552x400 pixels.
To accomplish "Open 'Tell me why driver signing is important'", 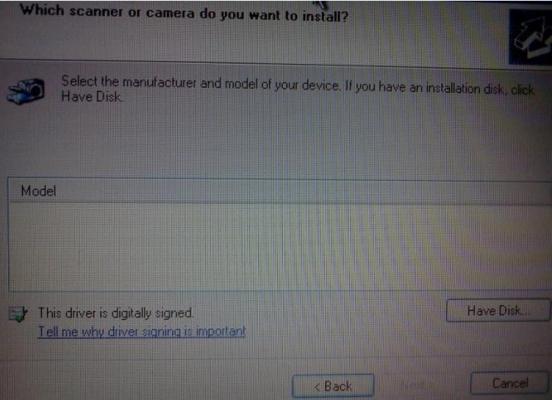I will (x=142, y=331).
